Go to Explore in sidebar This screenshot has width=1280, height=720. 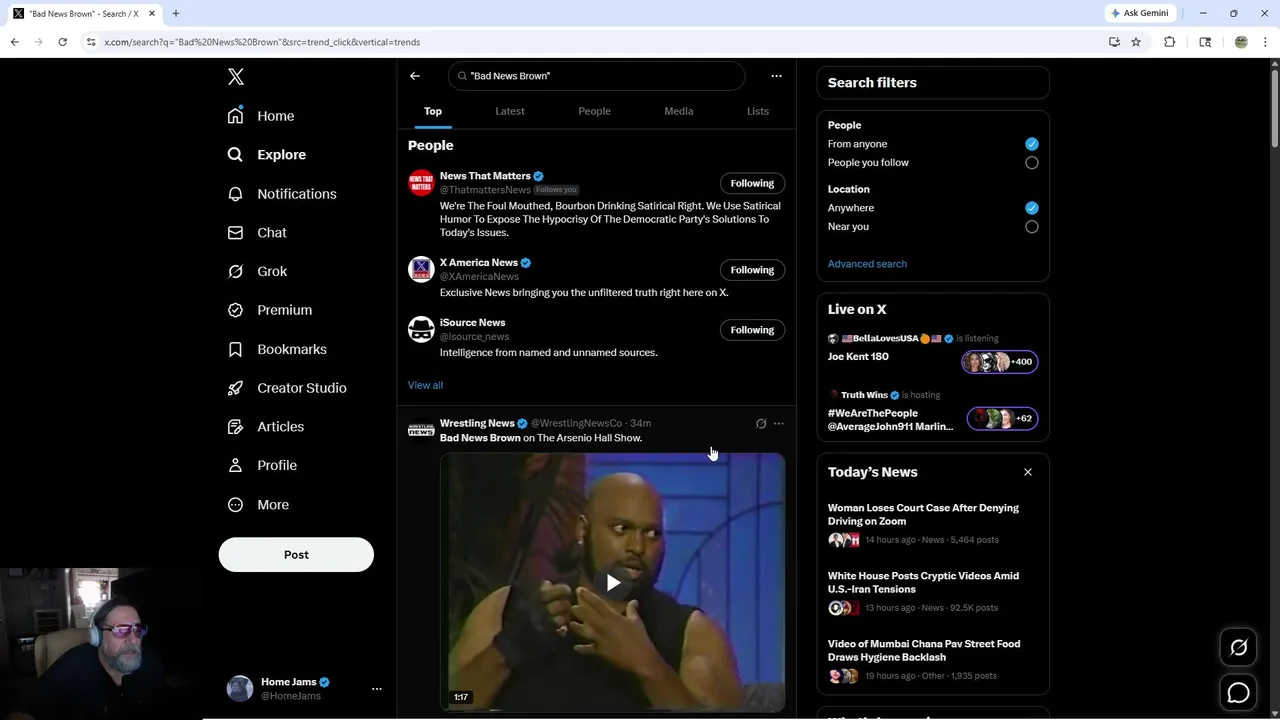tap(267, 155)
